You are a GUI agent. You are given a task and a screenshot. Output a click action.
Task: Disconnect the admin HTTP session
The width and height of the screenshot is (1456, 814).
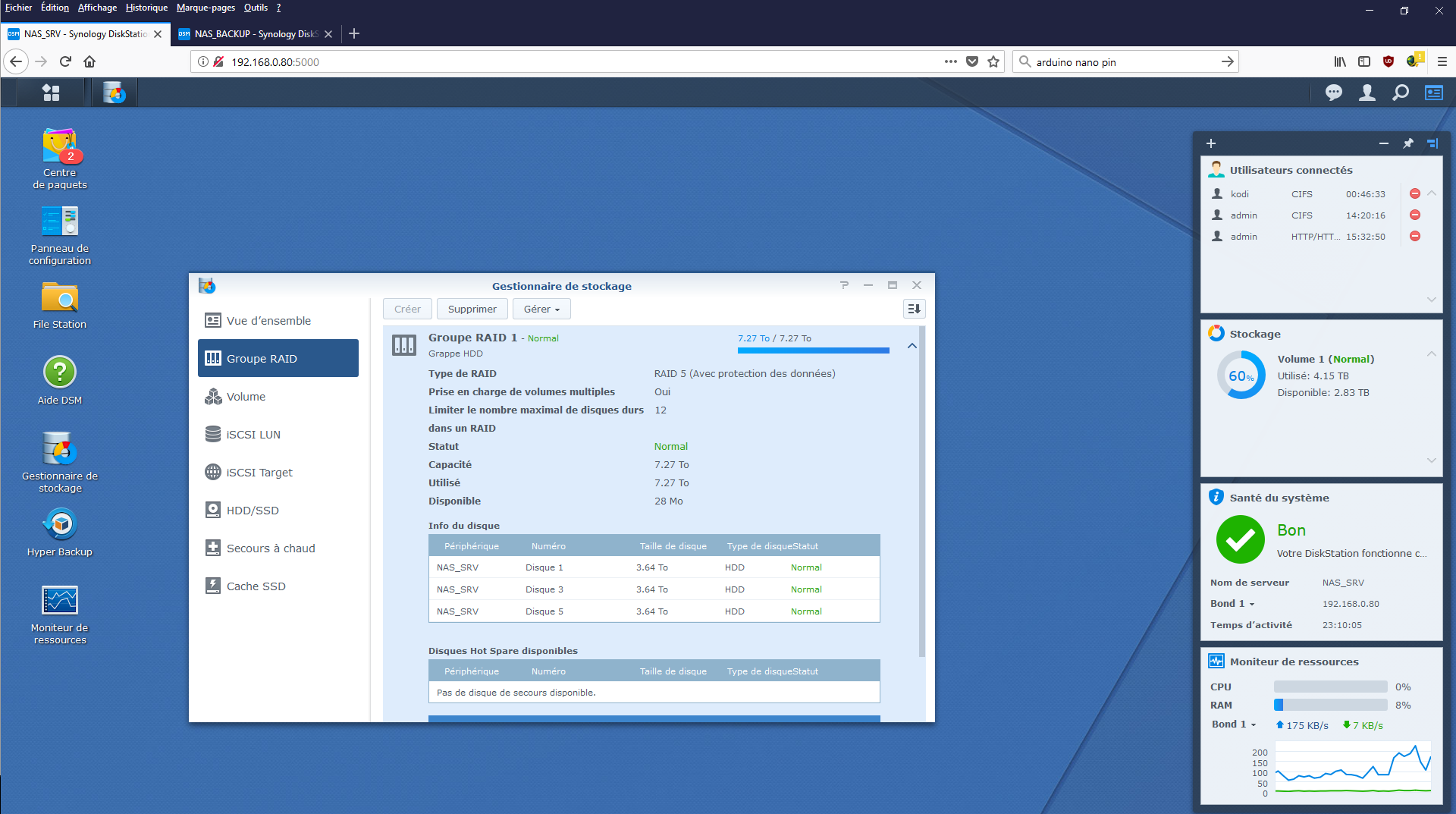coord(1415,237)
